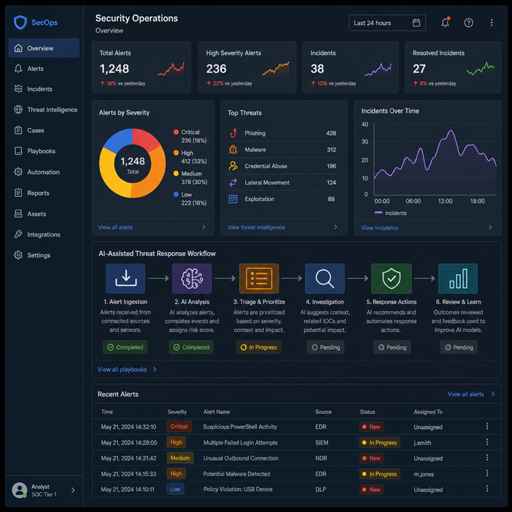Open row menu for Potential Malware Detected
Viewport: 512px width, 512px height.
tap(487, 473)
